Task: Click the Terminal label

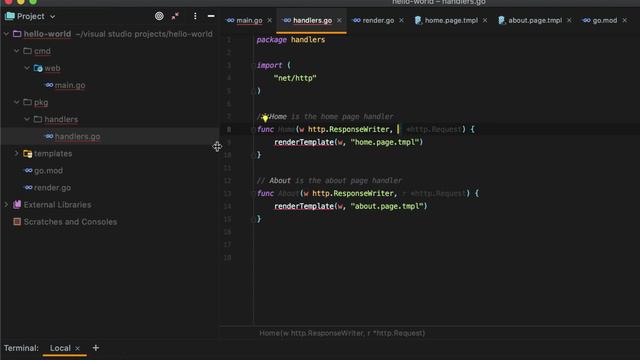Action: tap(21, 348)
